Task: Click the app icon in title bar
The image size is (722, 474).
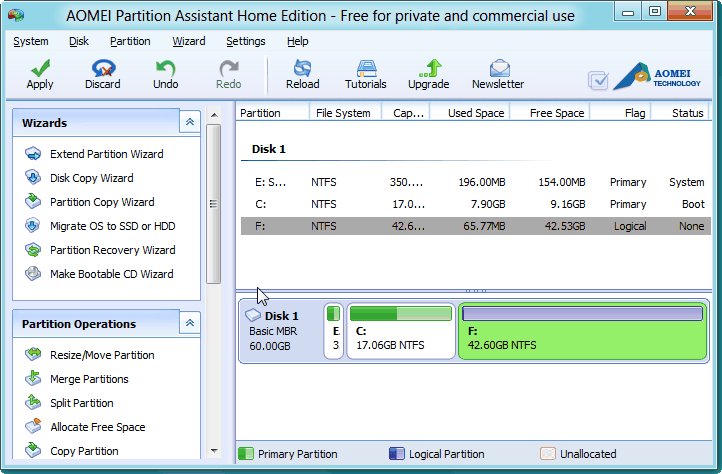Action: (16, 15)
